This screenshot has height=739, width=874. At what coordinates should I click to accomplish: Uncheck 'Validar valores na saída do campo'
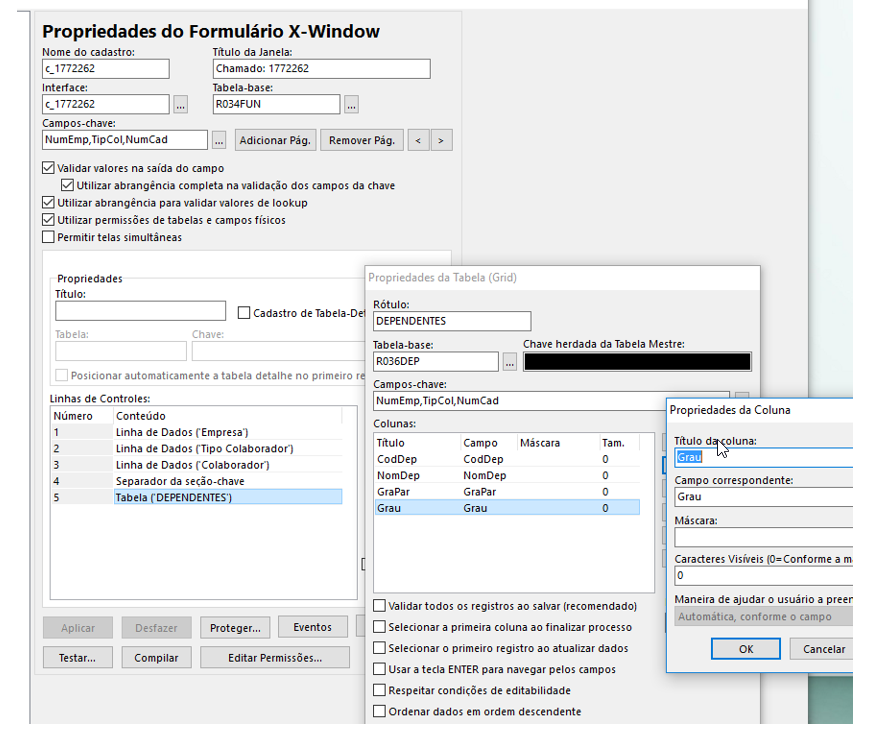(49, 168)
